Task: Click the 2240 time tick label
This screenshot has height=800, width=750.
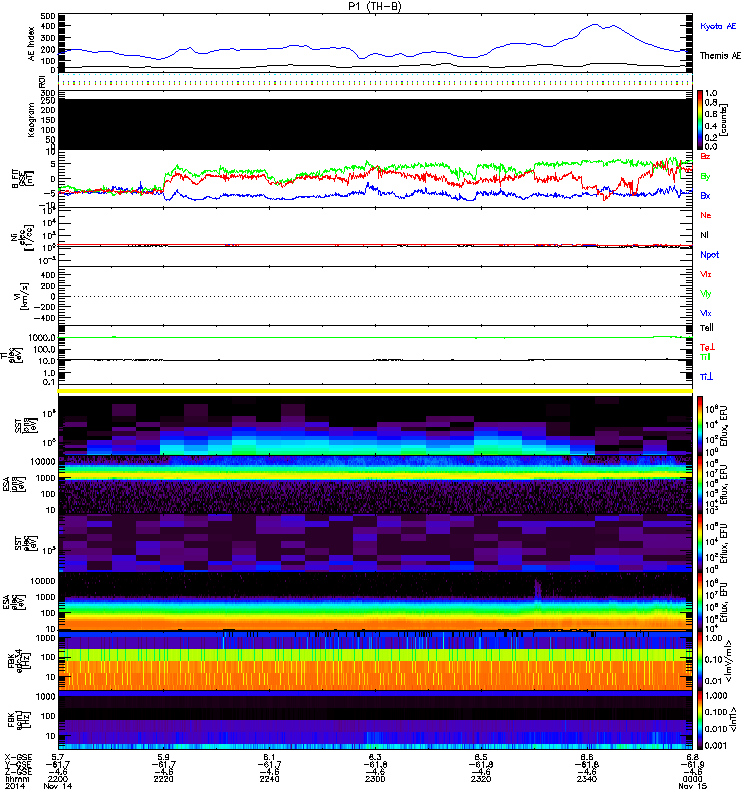Action: tap(269, 779)
